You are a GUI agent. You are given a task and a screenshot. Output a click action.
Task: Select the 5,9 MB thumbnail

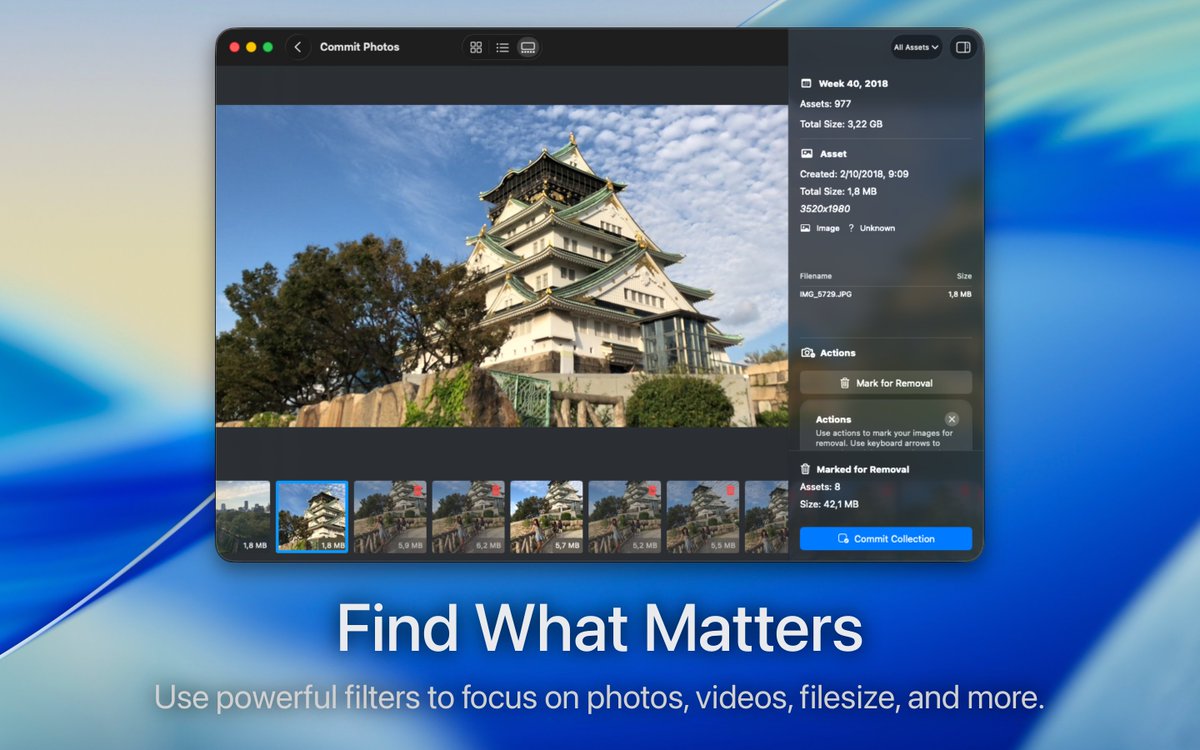(390, 517)
